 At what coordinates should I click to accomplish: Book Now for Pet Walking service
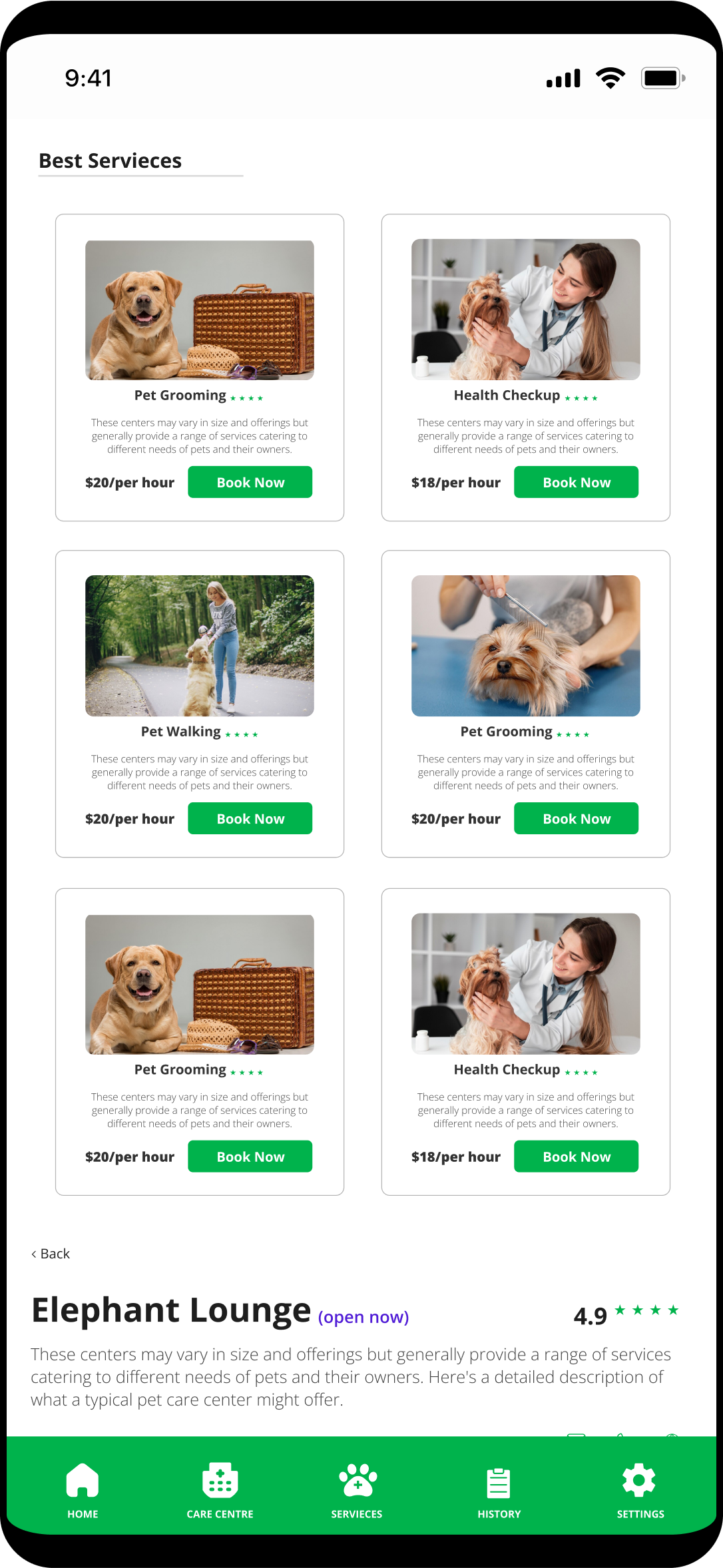click(x=250, y=818)
